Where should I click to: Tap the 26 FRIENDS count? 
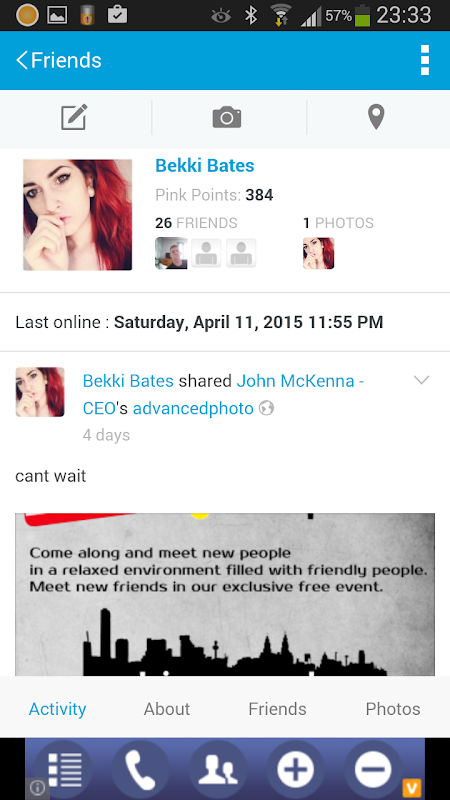tap(196, 223)
